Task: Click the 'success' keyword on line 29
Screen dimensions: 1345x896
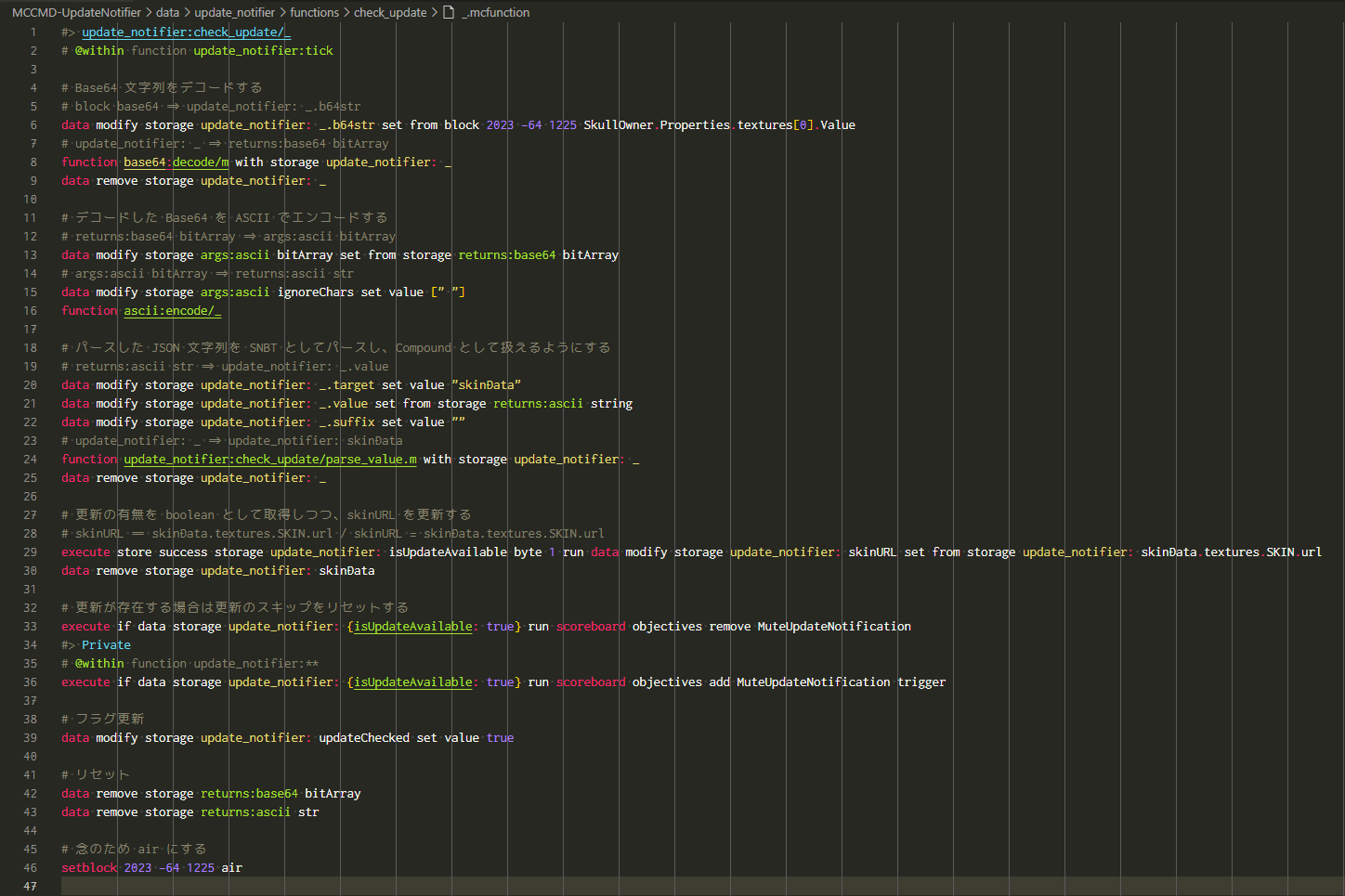Action: pos(183,552)
